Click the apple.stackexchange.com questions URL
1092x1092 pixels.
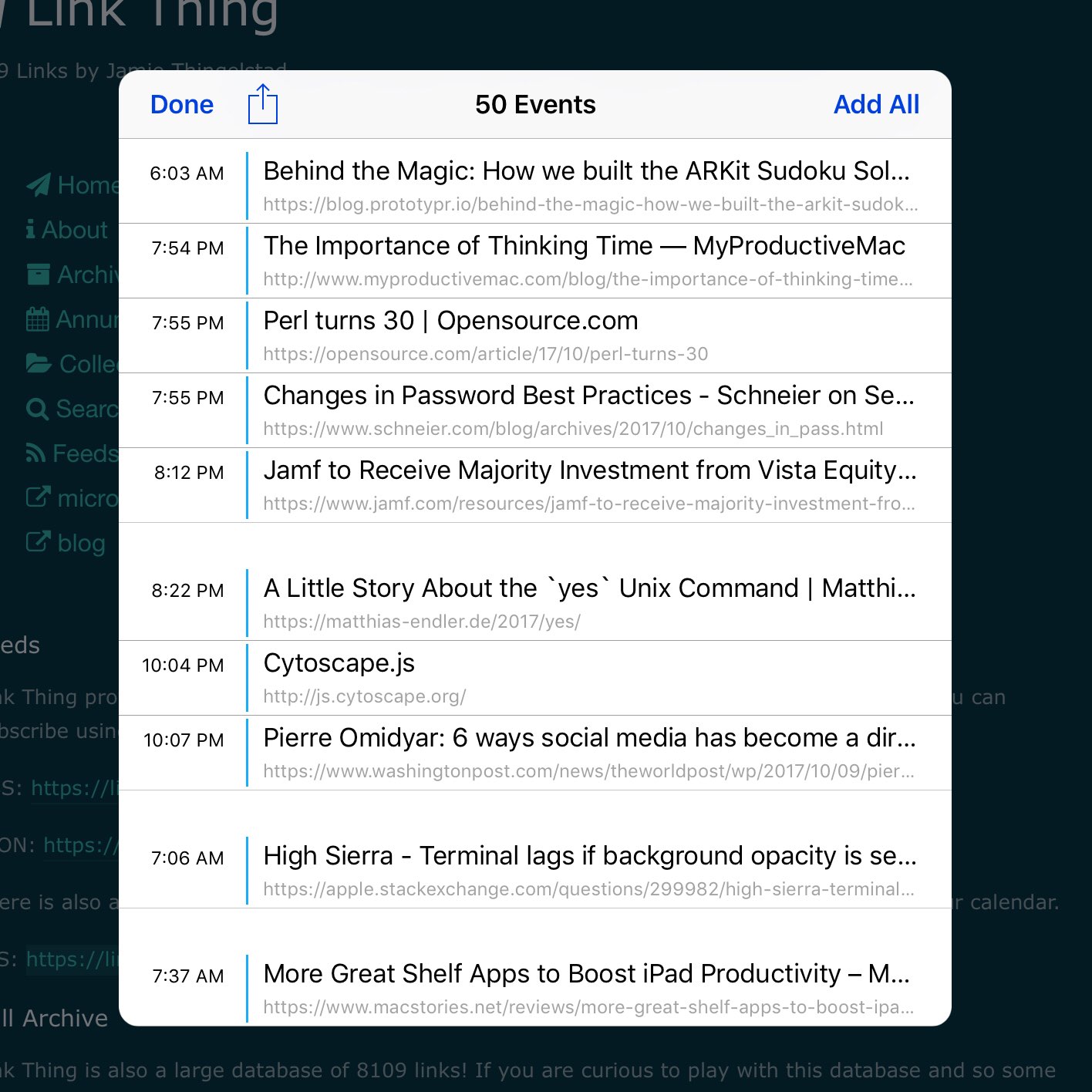click(589, 889)
